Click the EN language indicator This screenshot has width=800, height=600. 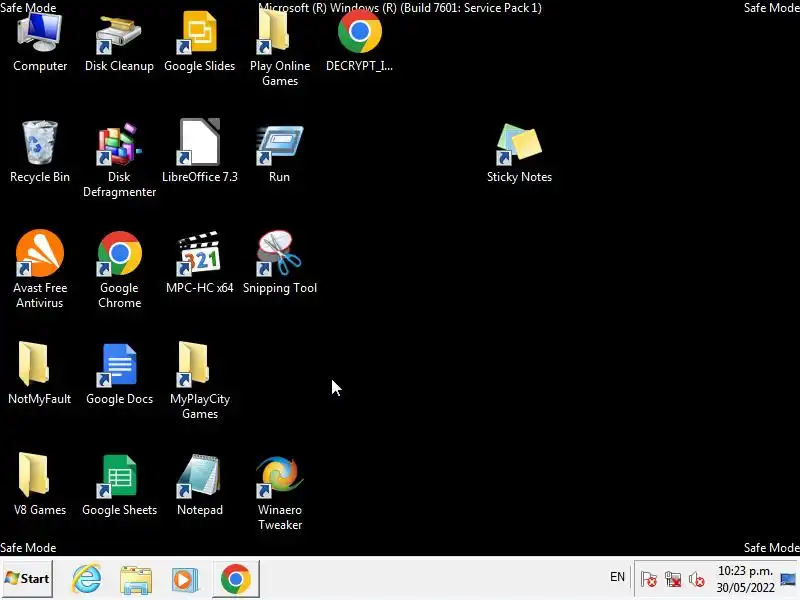(617, 577)
